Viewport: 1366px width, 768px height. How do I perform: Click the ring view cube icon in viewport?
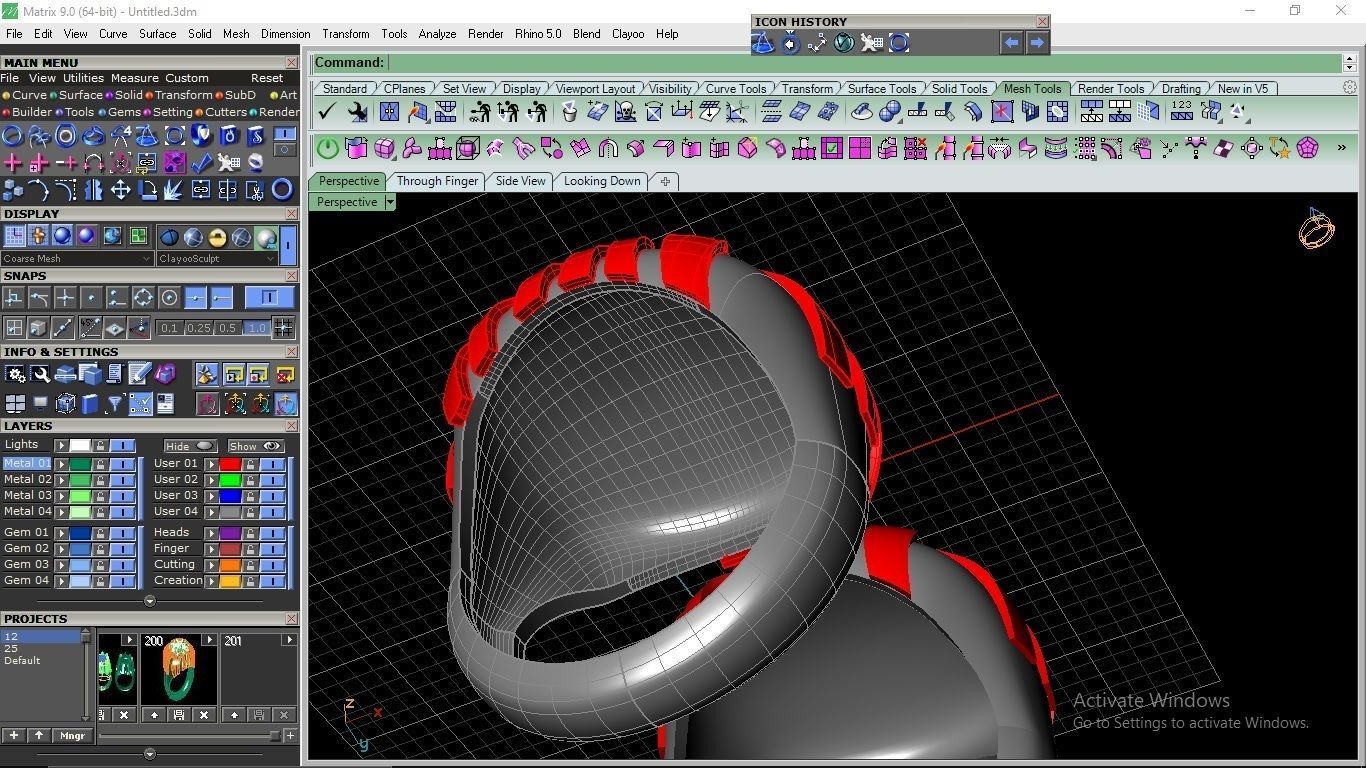(x=1316, y=229)
